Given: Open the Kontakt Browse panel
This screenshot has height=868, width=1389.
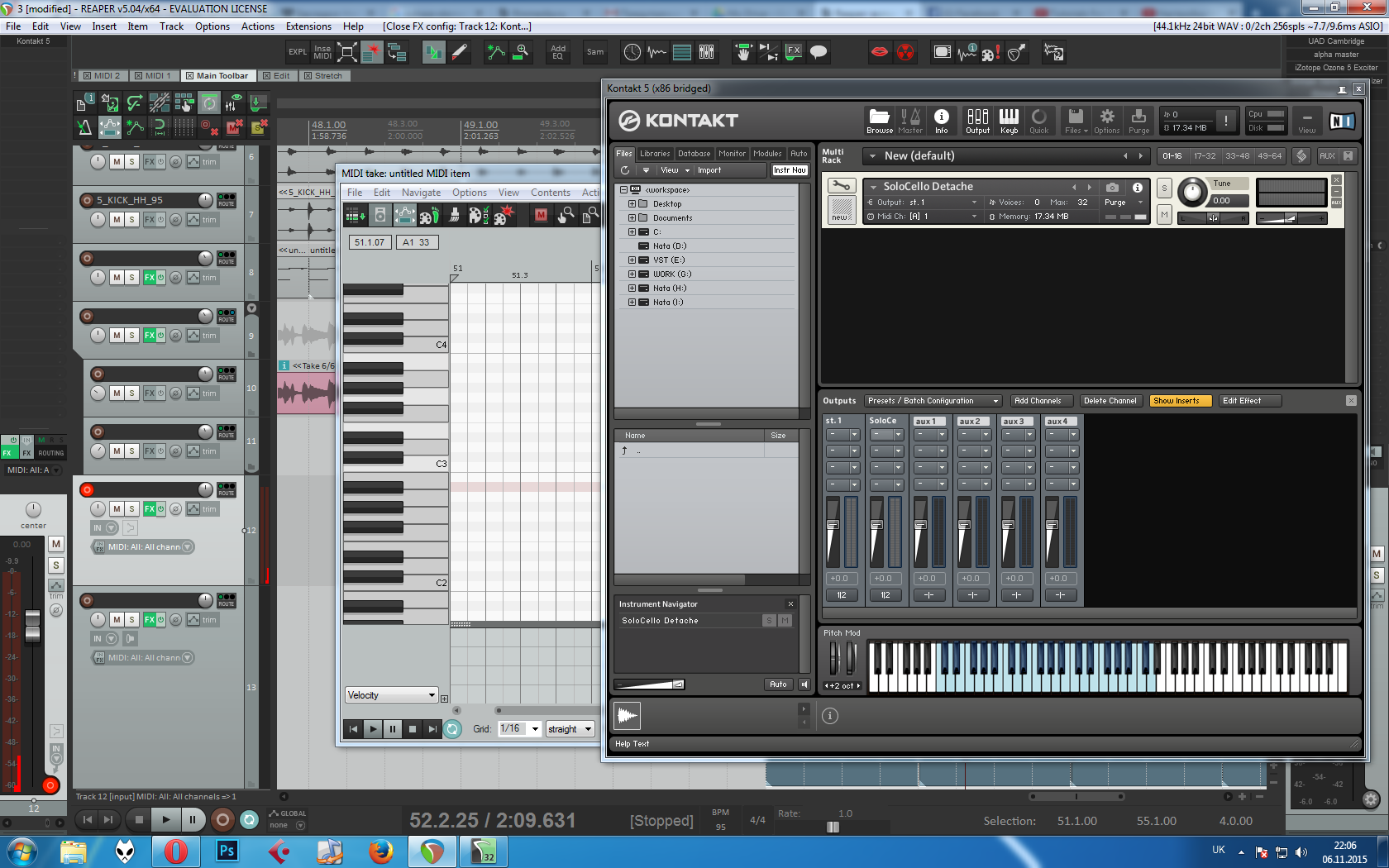Looking at the screenshot, I should coord(880,121).
